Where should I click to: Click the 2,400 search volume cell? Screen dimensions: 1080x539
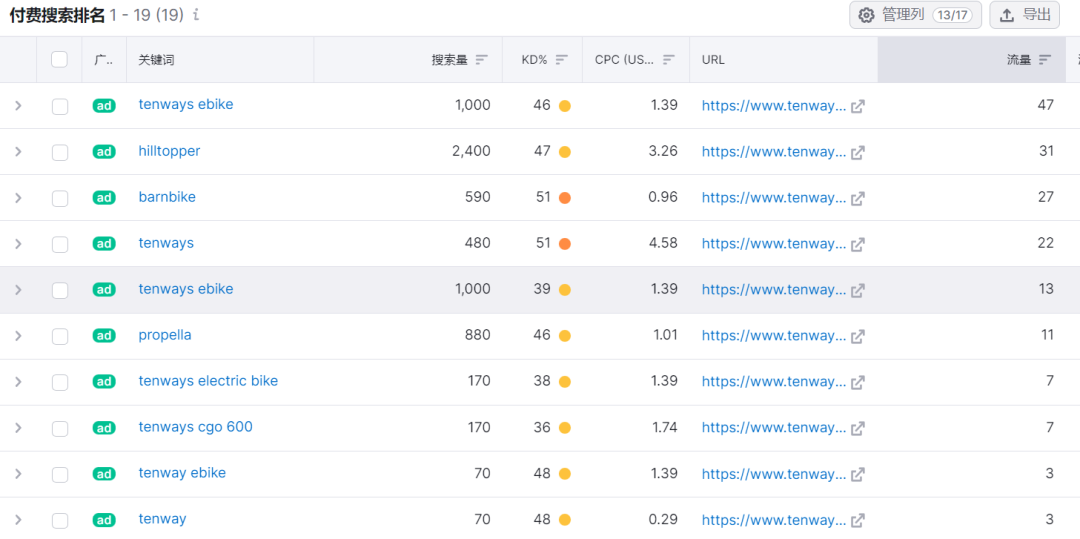tap(471, 151)
